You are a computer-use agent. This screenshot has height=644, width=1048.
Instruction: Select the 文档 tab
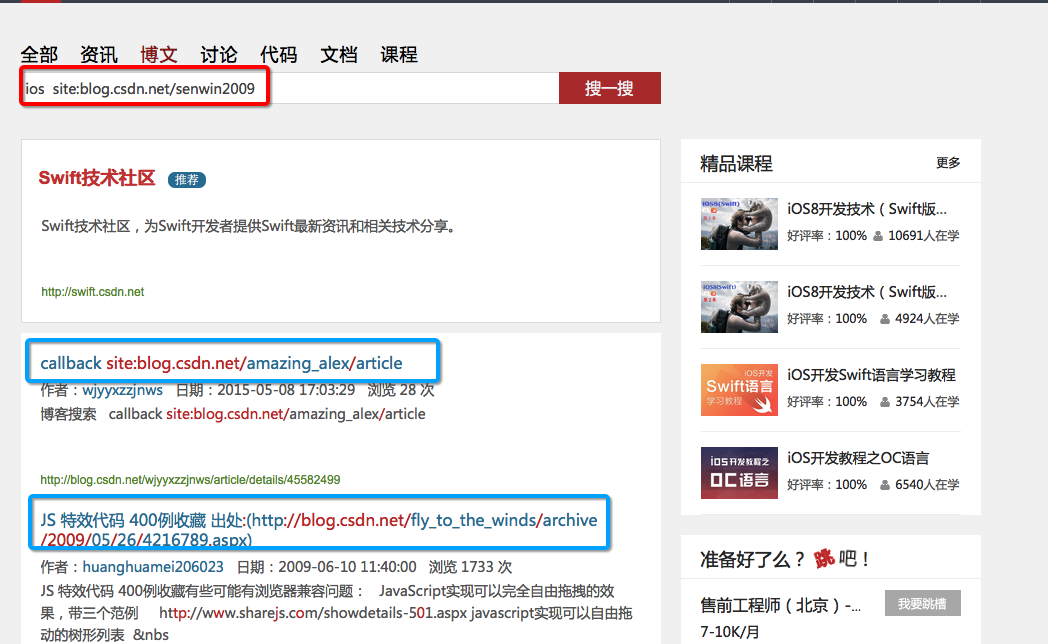tap(339, 55)
